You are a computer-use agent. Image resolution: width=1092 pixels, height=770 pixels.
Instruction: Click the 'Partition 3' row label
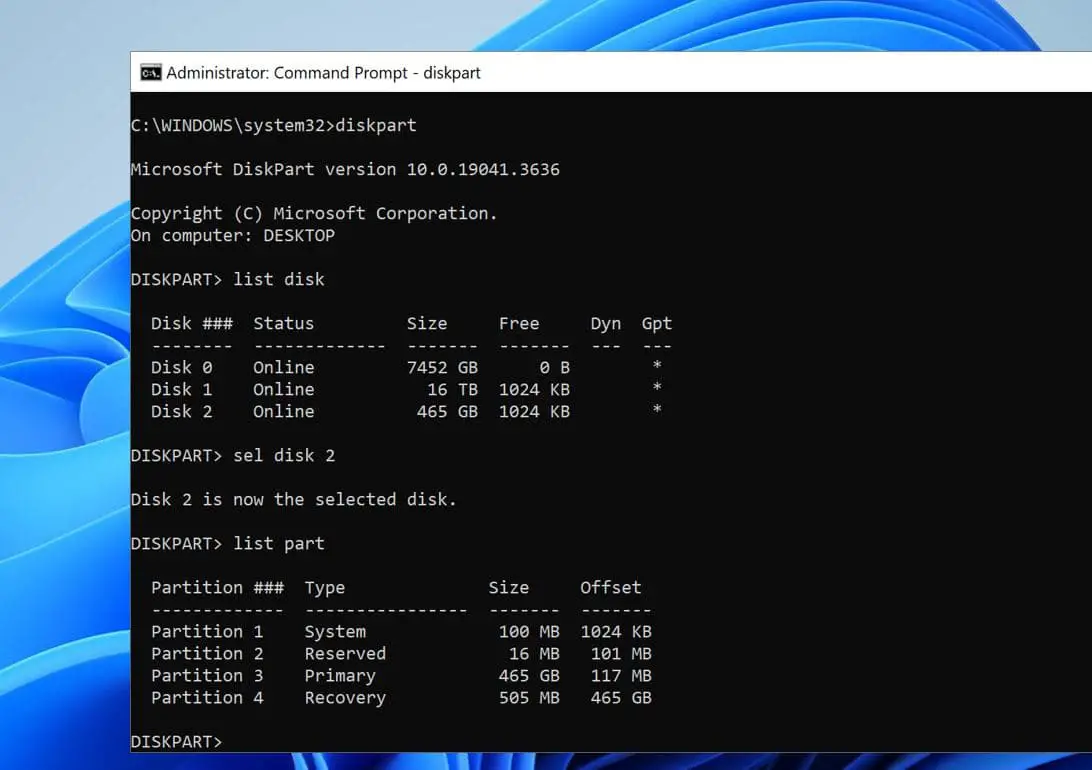point(207,675)
